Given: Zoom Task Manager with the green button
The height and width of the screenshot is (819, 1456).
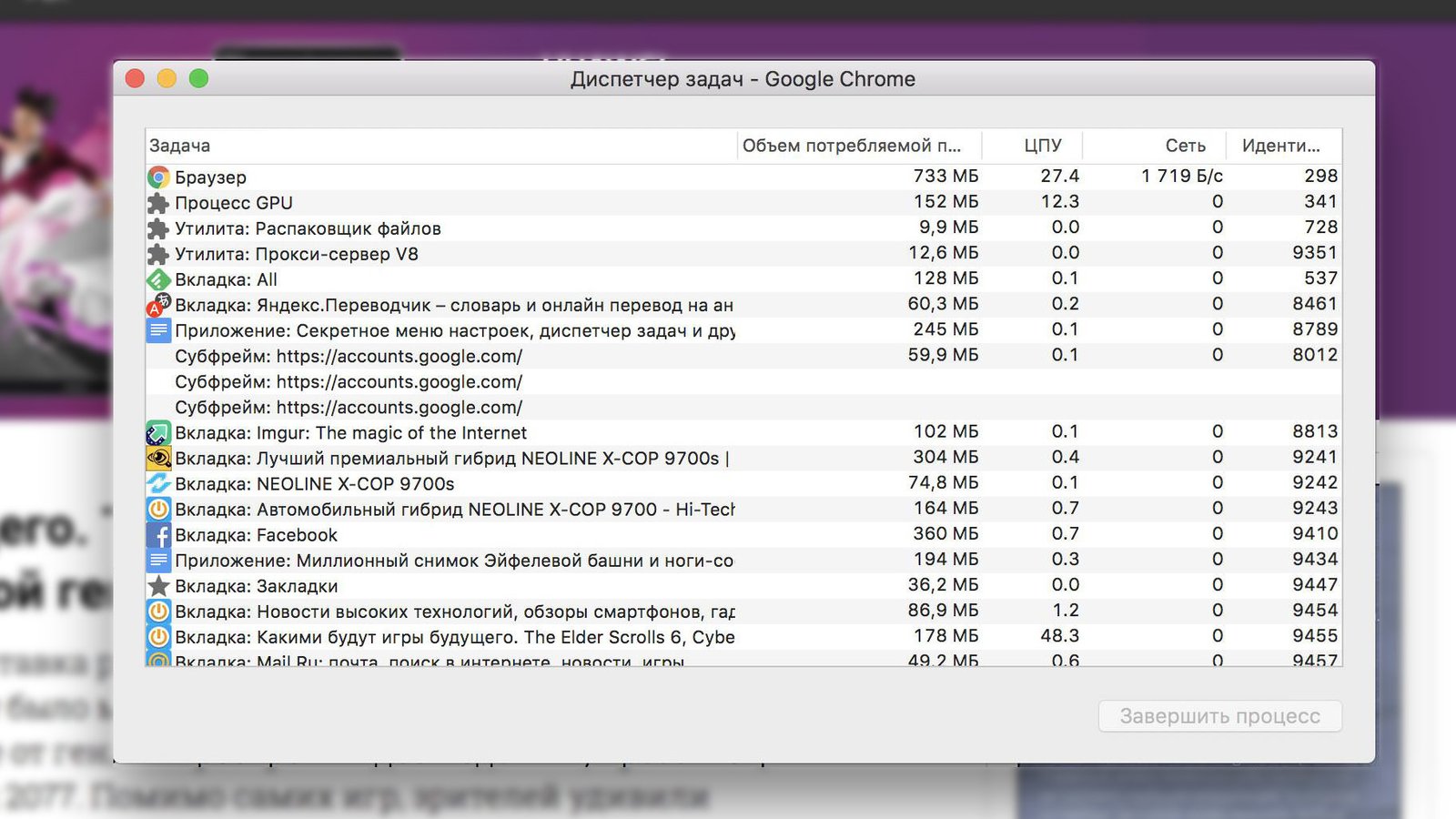Looking at the screenshot, I should click(x=198, y=78).
